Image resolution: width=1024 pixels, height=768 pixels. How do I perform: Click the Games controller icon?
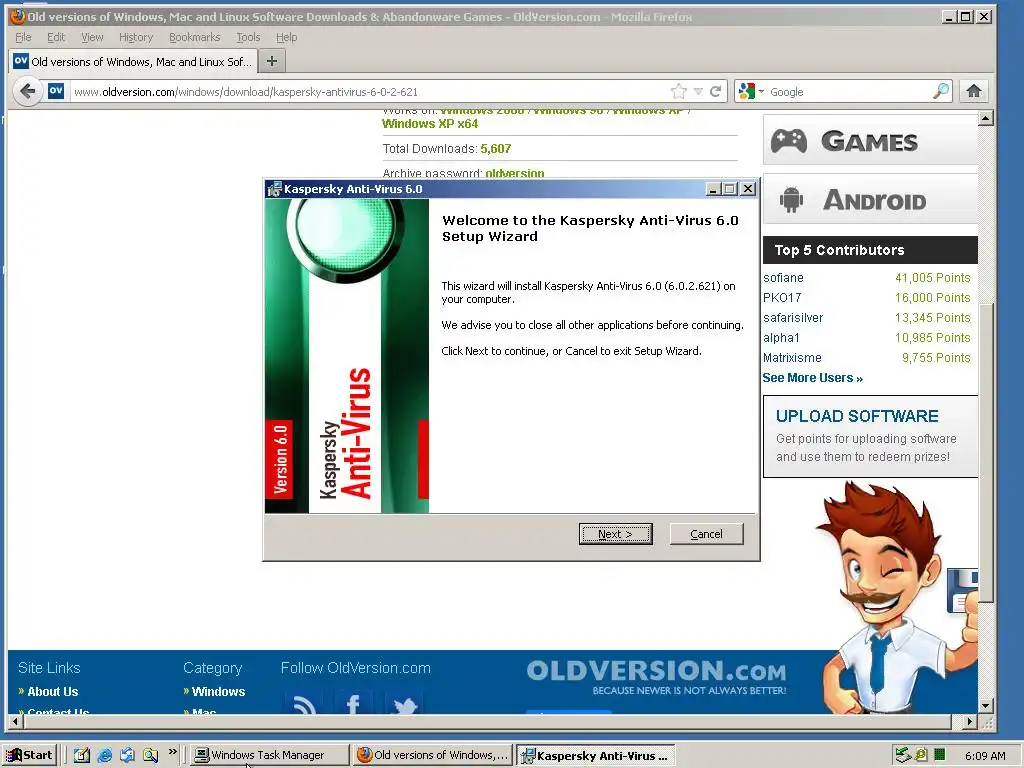point(789,141)
